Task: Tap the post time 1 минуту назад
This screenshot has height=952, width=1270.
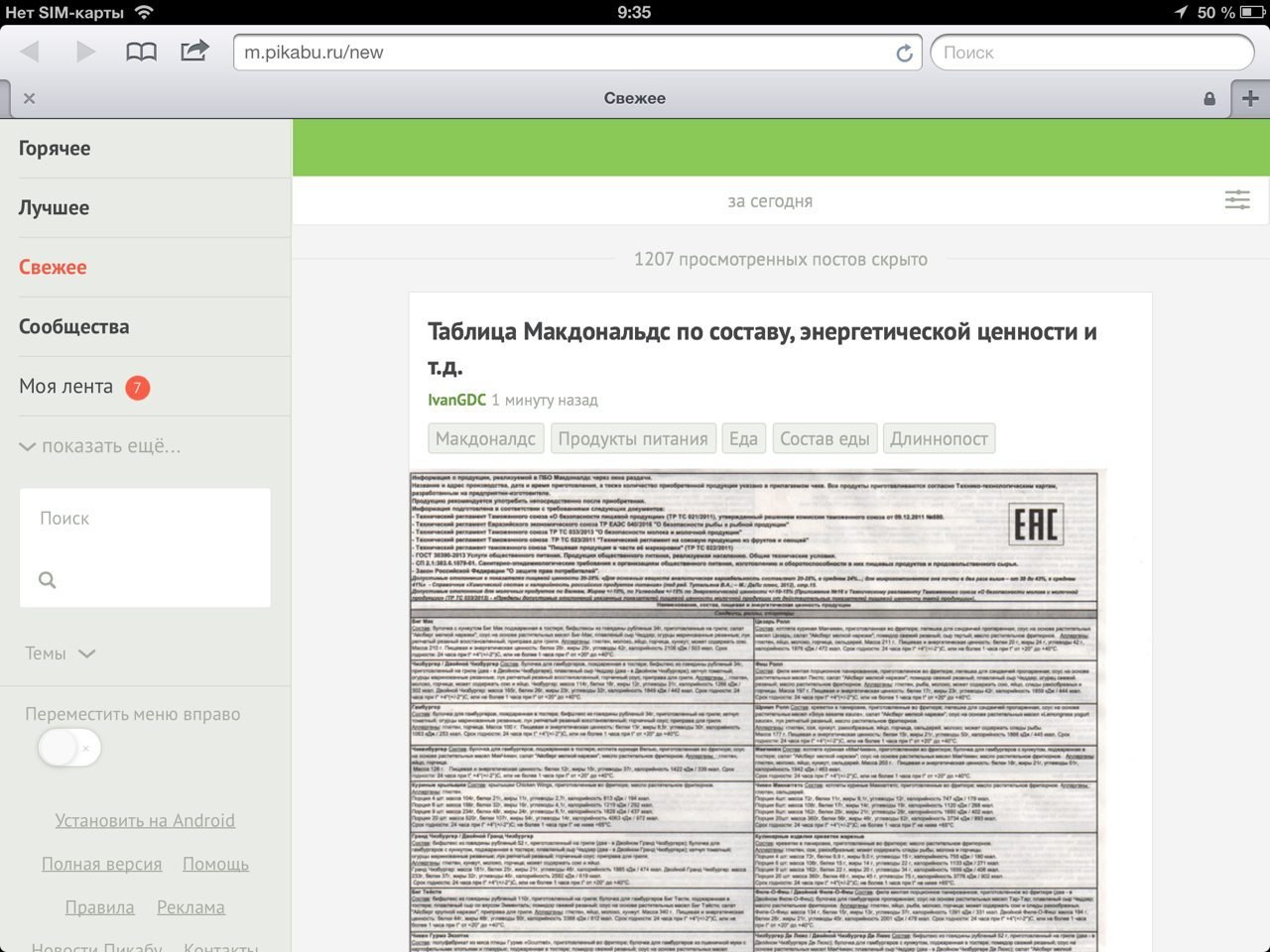Action: (x=545, y=400)
